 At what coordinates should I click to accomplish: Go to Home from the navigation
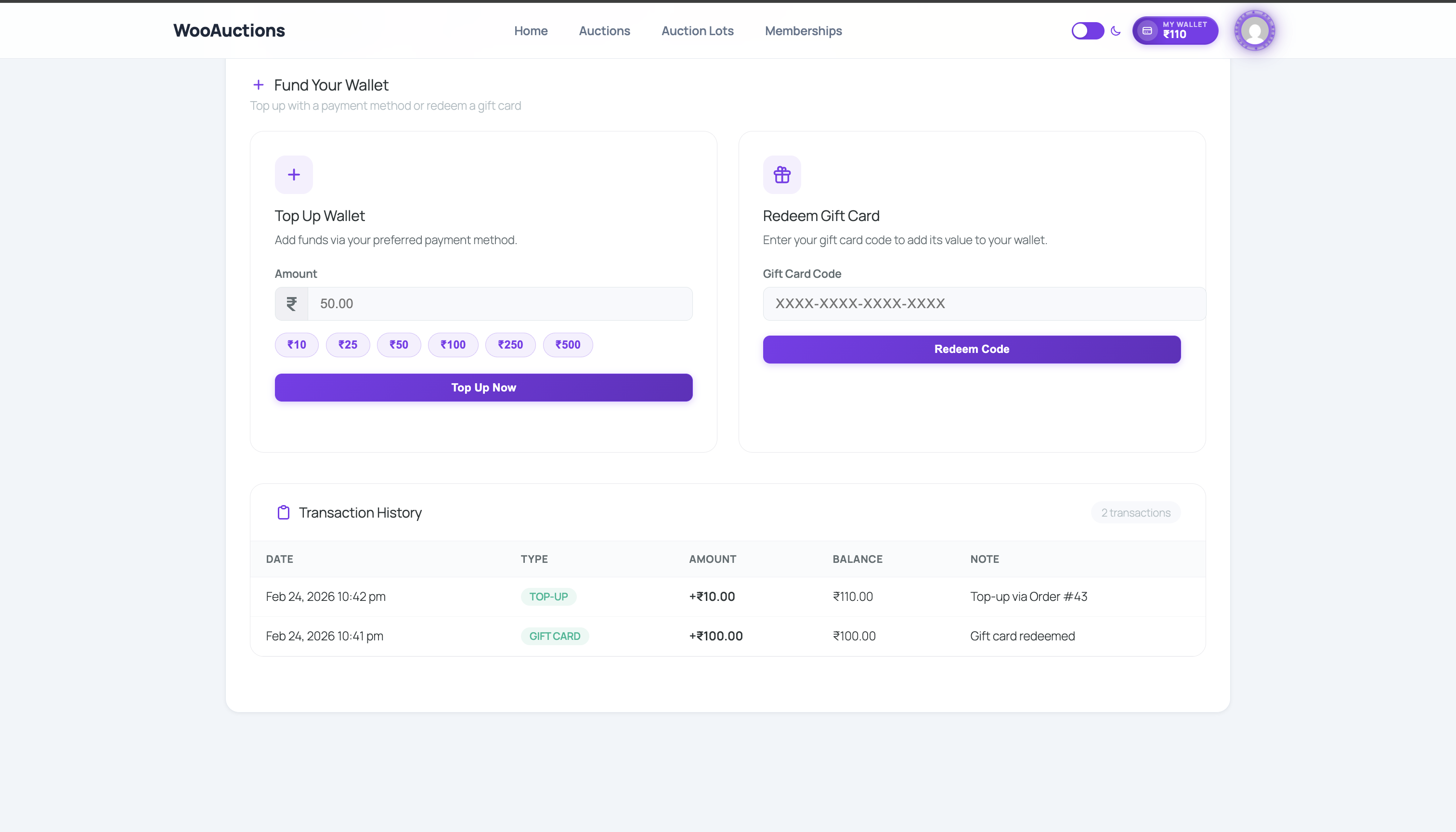[530, 31]
